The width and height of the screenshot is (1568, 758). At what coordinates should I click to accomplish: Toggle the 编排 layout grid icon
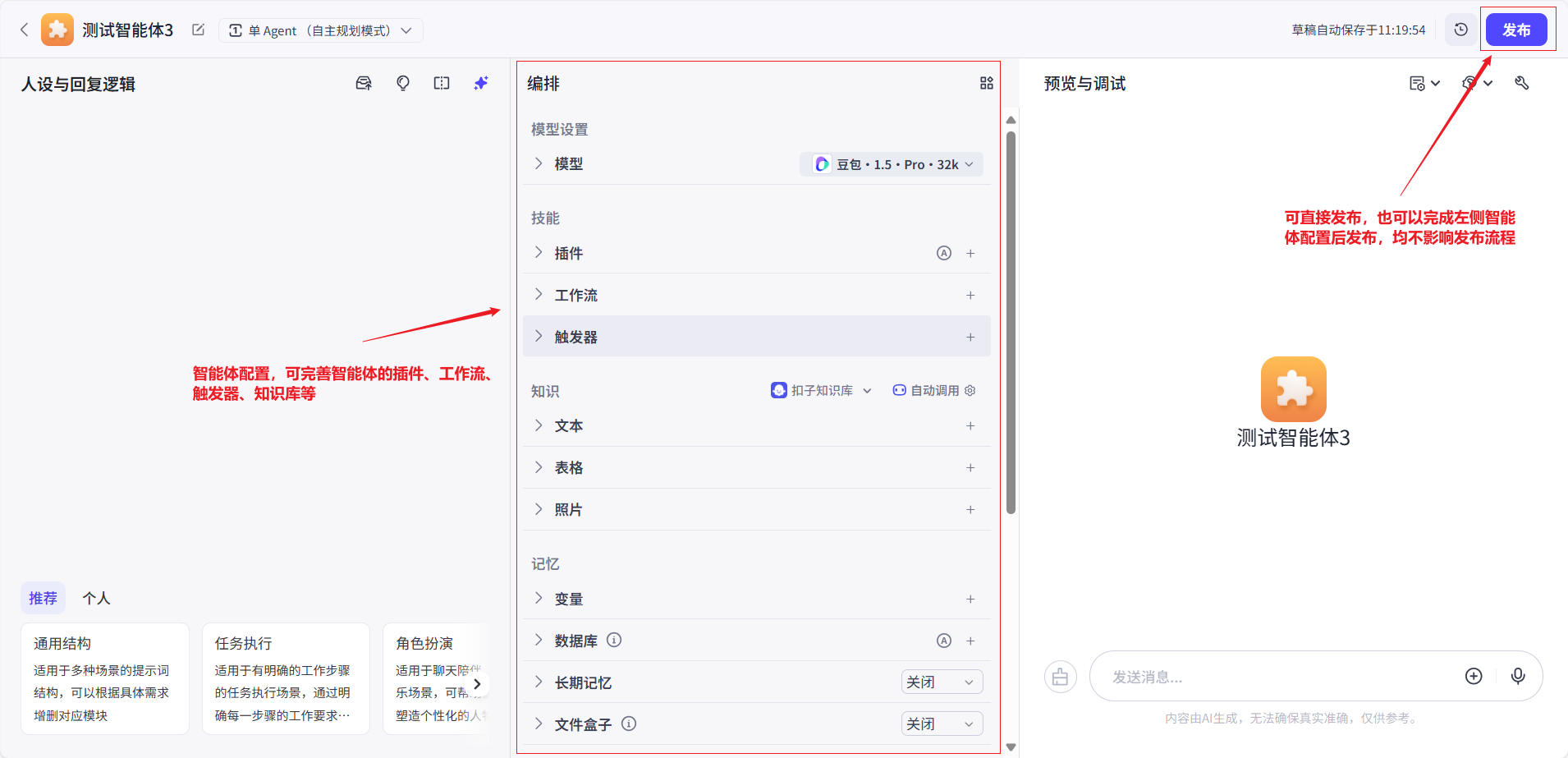coord(986,83)
